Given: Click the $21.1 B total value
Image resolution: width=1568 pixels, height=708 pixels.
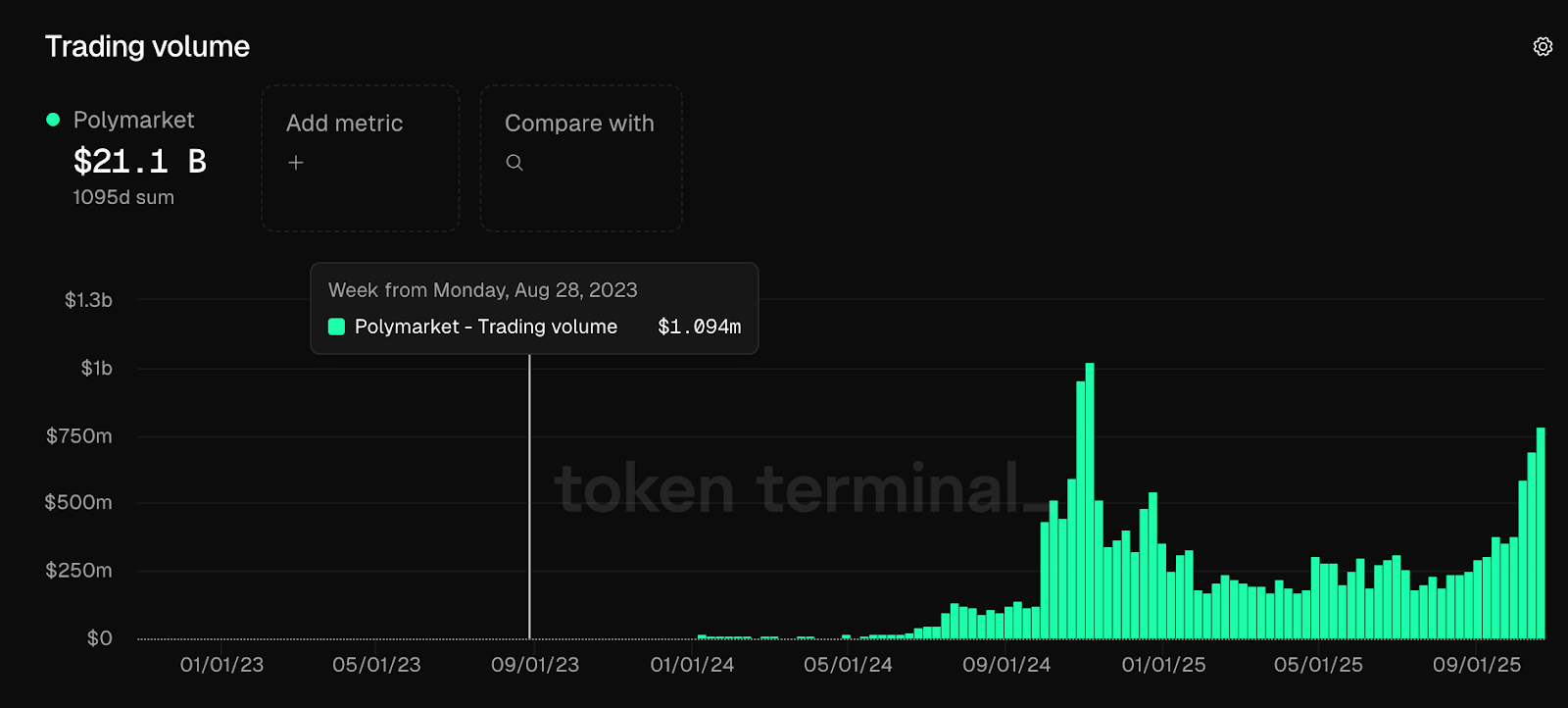Looking at the screenshot, I should click(x=139, y=161).
